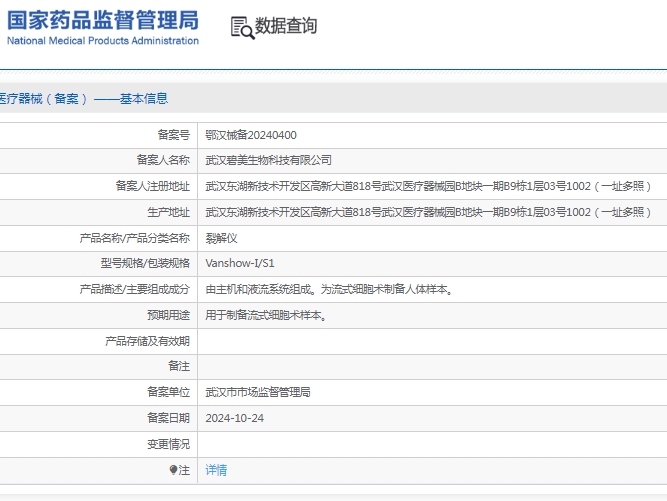This screenshot has height=501, width=667.
Task: Click the 备案人注册地址 address value
Action: click(428, 186)
